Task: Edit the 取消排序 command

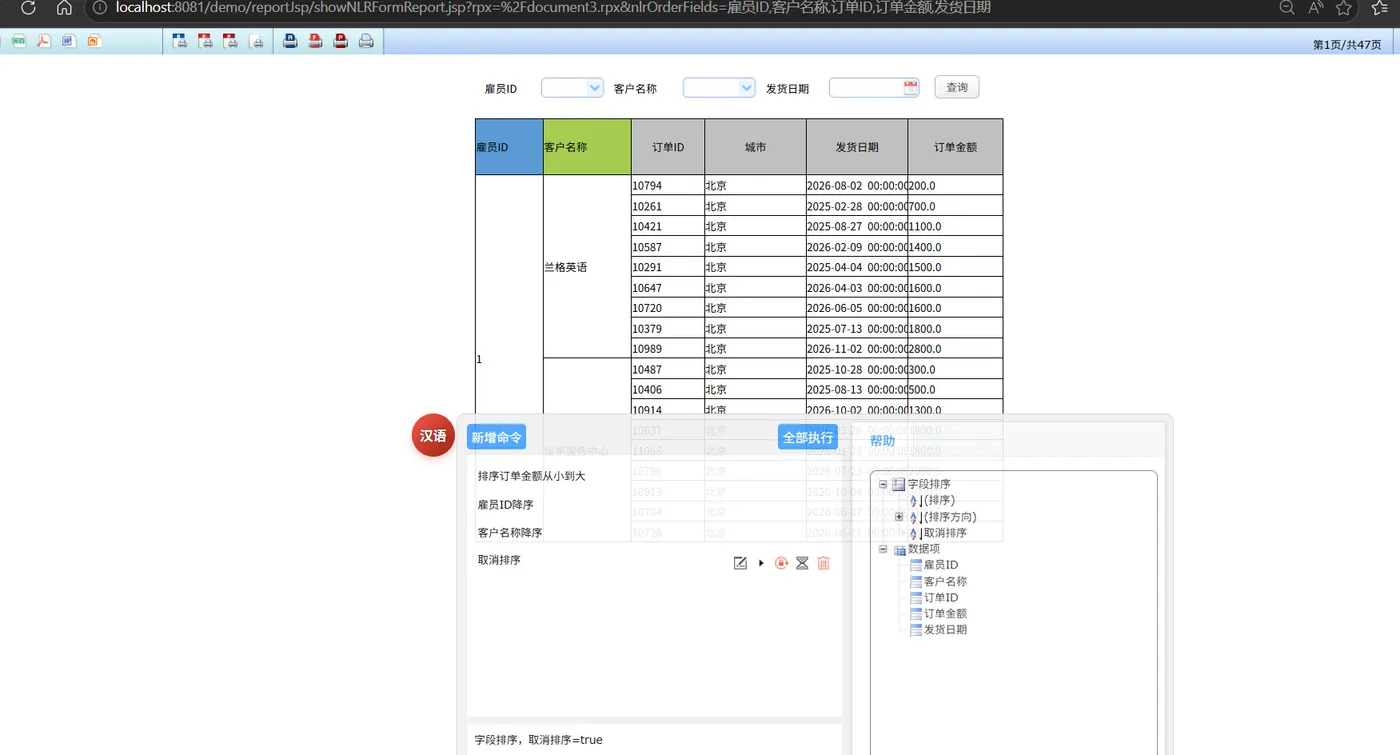Action: tap(740, 563)
